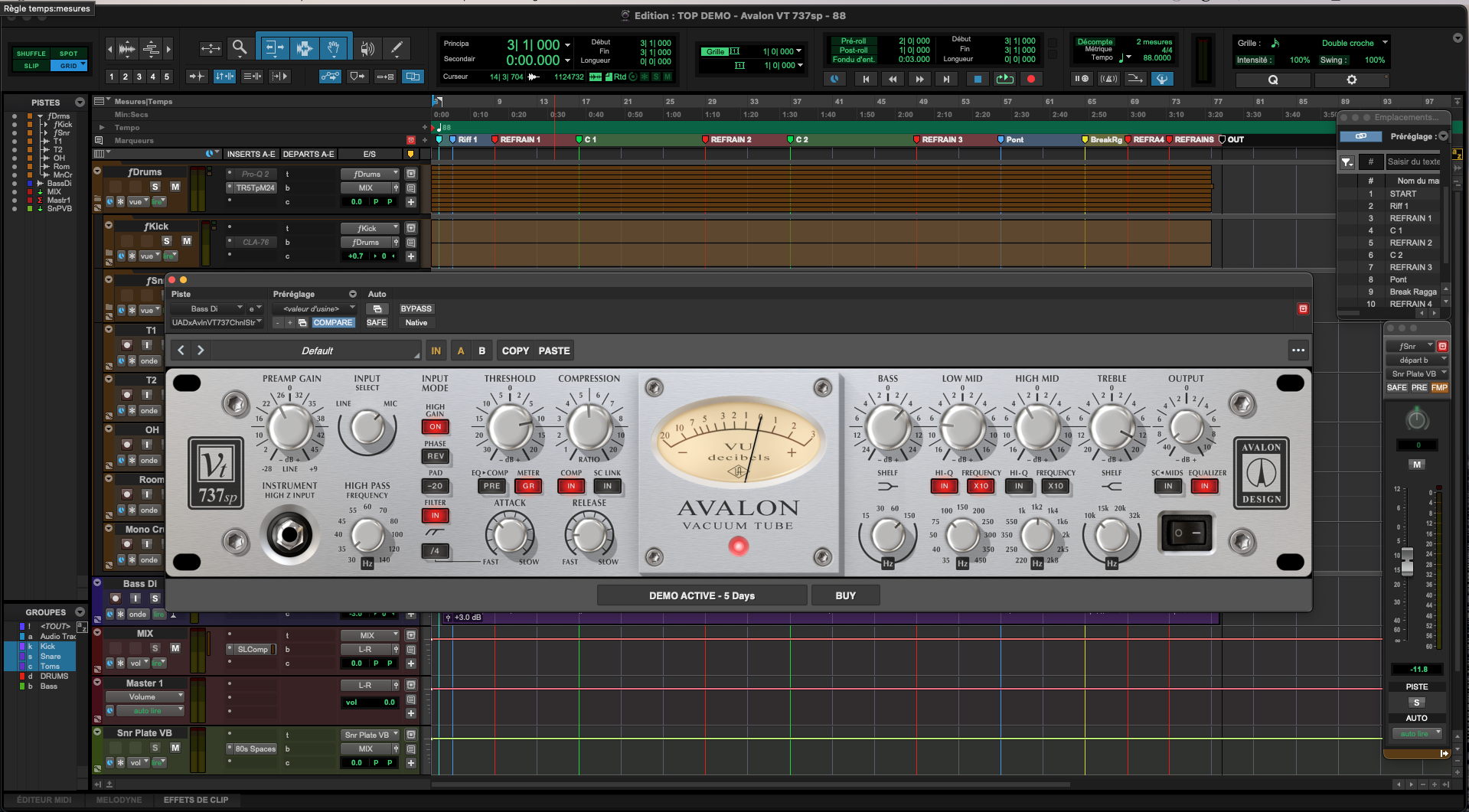Open the UADxAvlnVT737ChnlStr plugin selector dropdown

pyautogui.click(x=217, y=322)
